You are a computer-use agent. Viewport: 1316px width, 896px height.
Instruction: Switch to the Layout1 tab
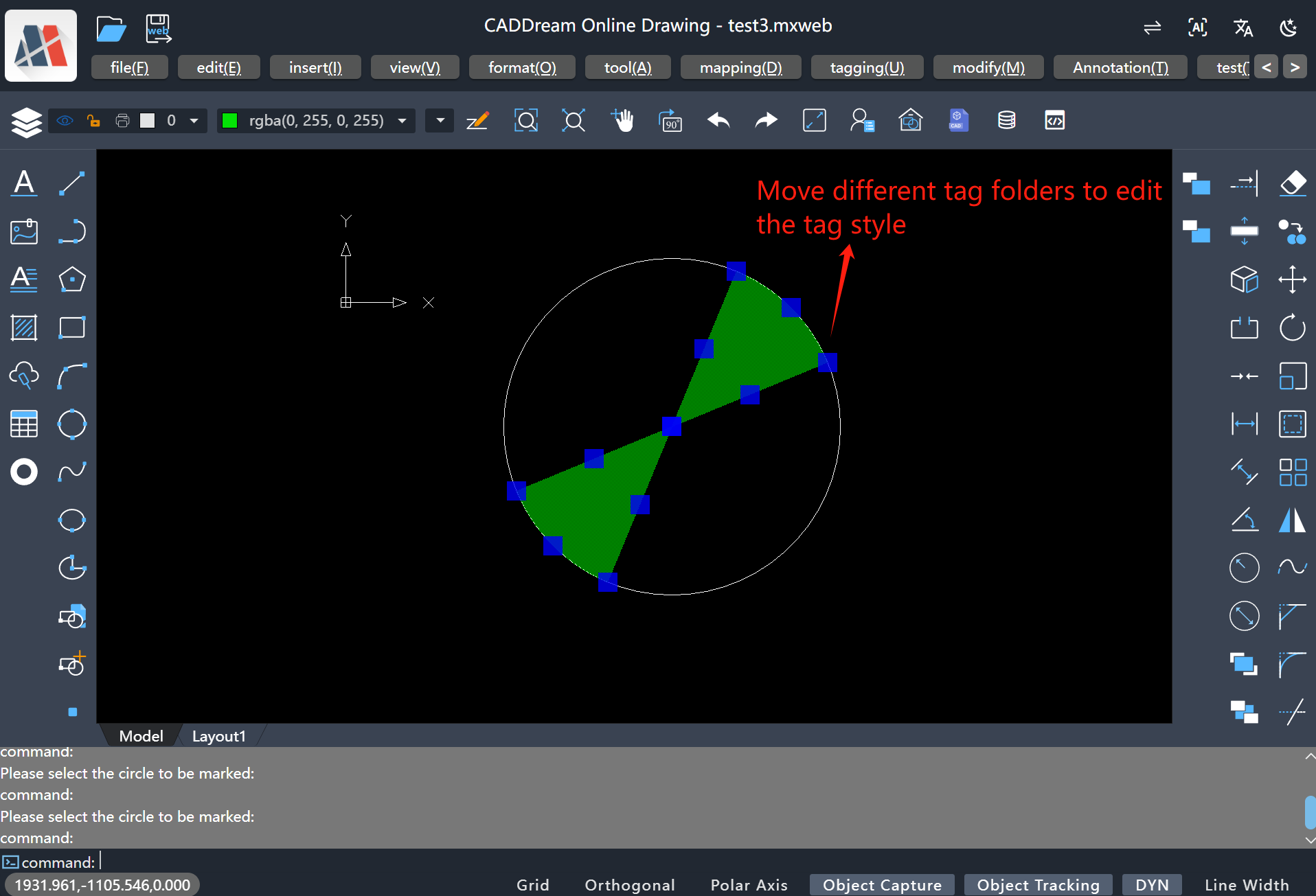click(x=219, y=736)
